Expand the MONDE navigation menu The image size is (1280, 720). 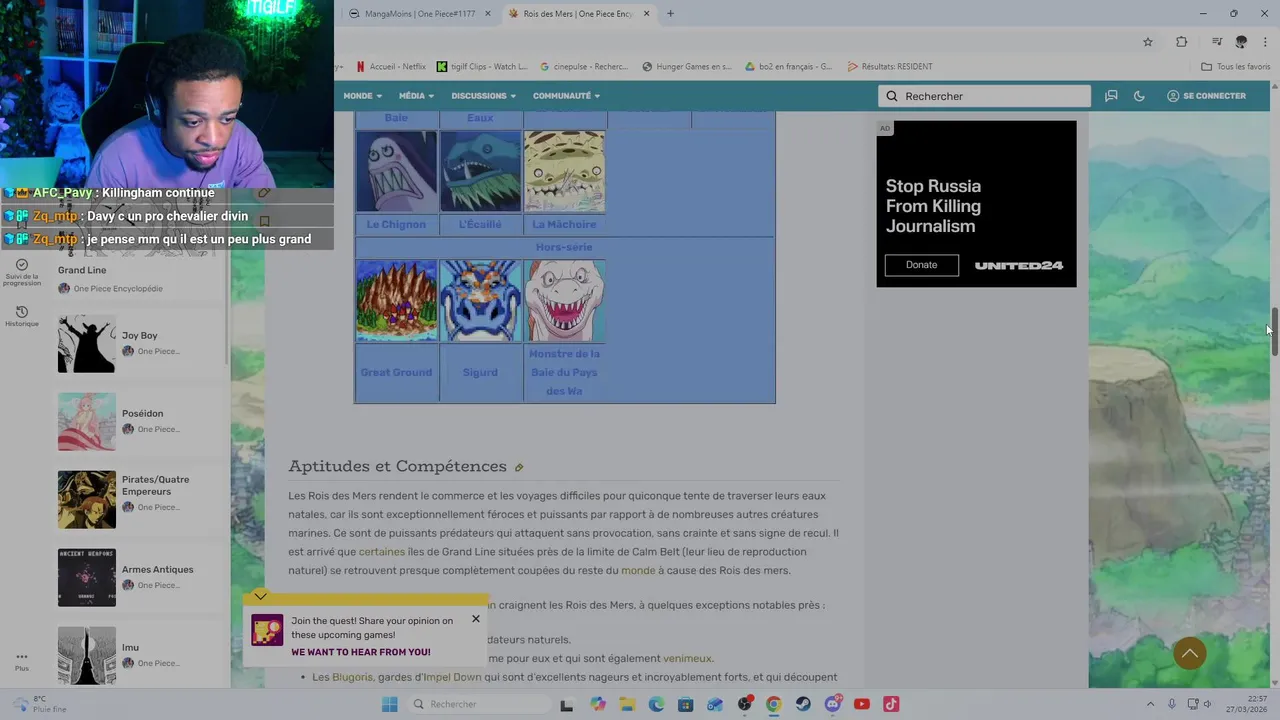point(362,96)
